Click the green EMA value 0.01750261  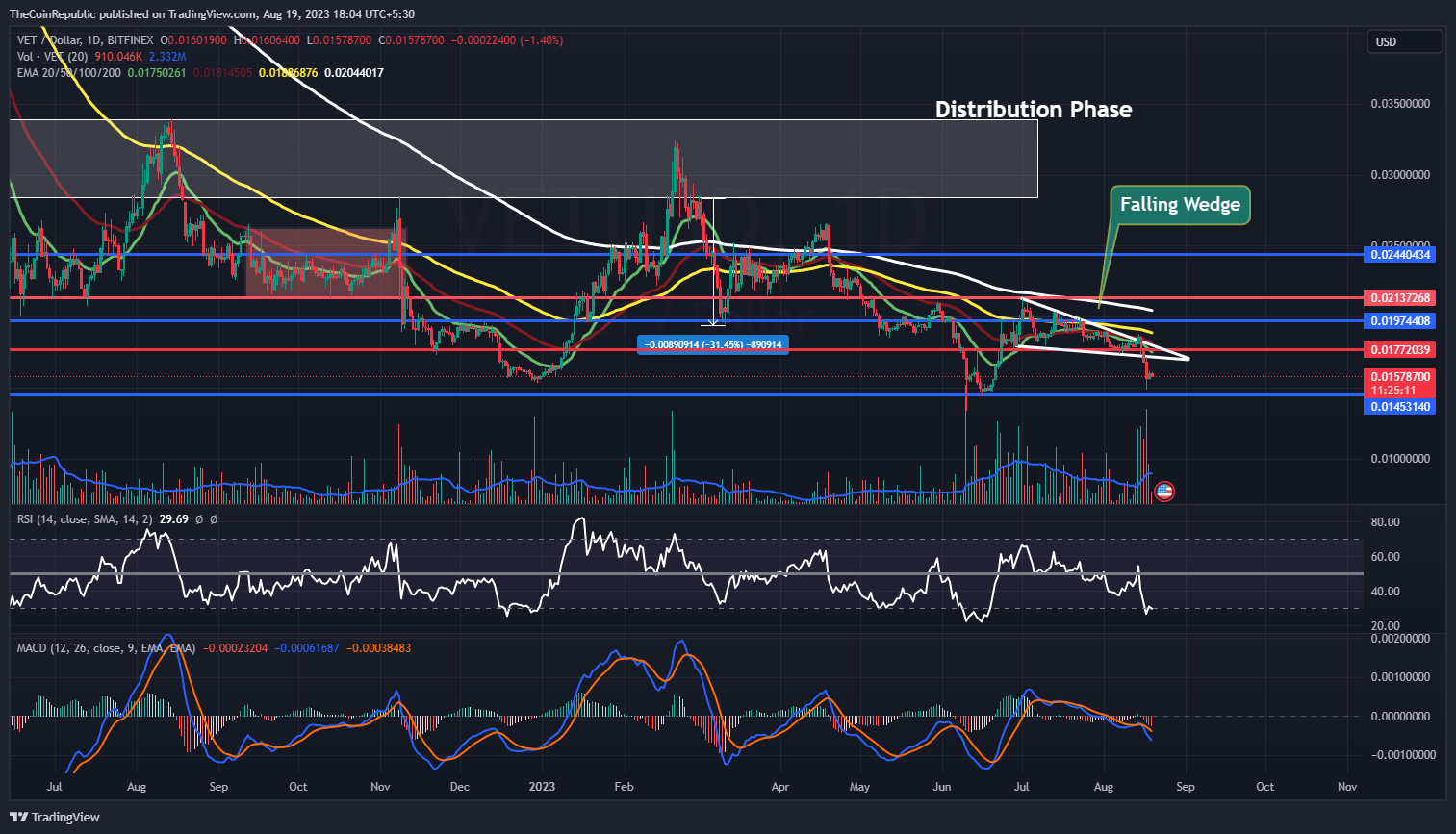(157, 73)
